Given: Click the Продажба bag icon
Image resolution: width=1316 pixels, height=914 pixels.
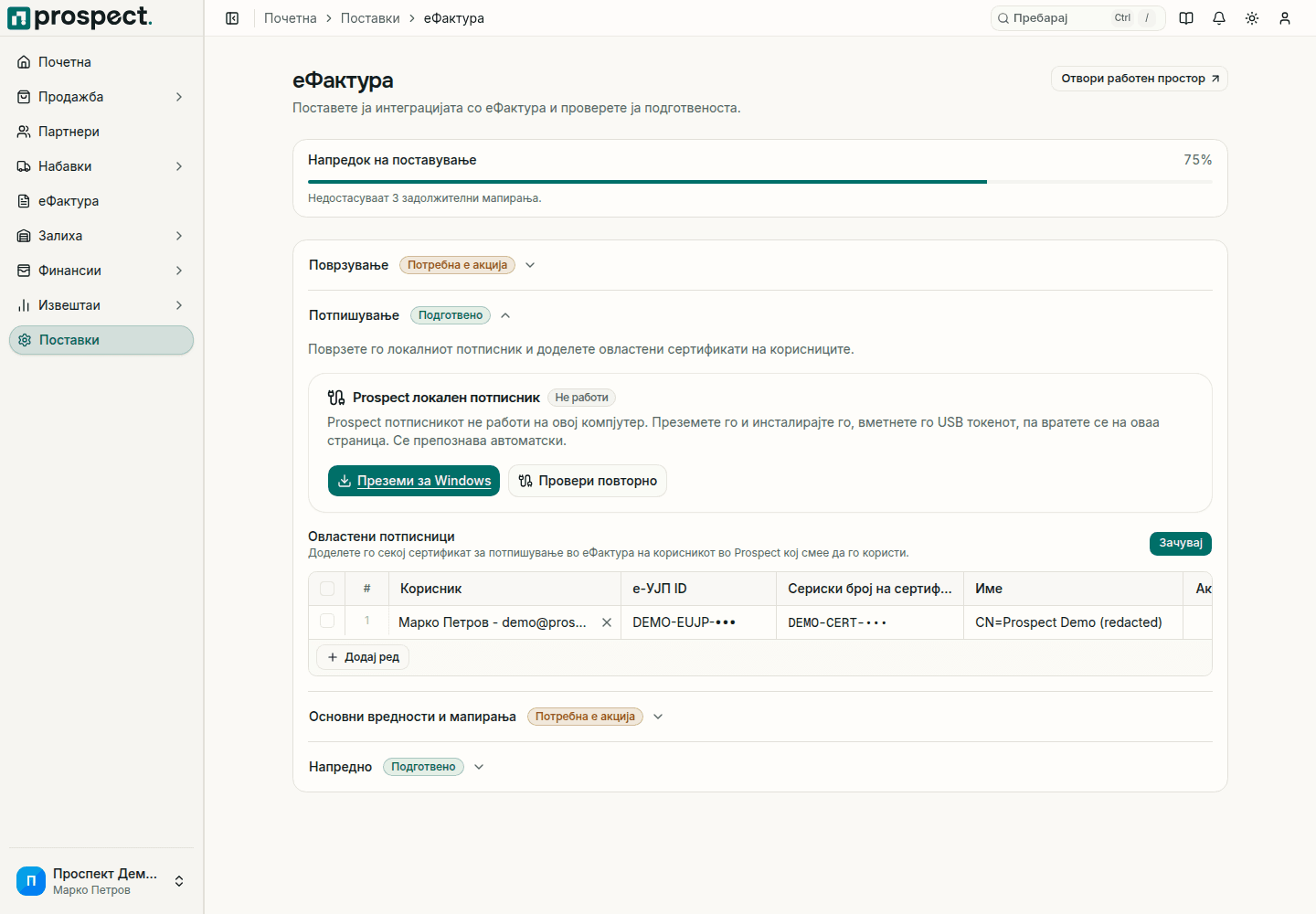Looking at the screenshot, I should pos(24,97).
